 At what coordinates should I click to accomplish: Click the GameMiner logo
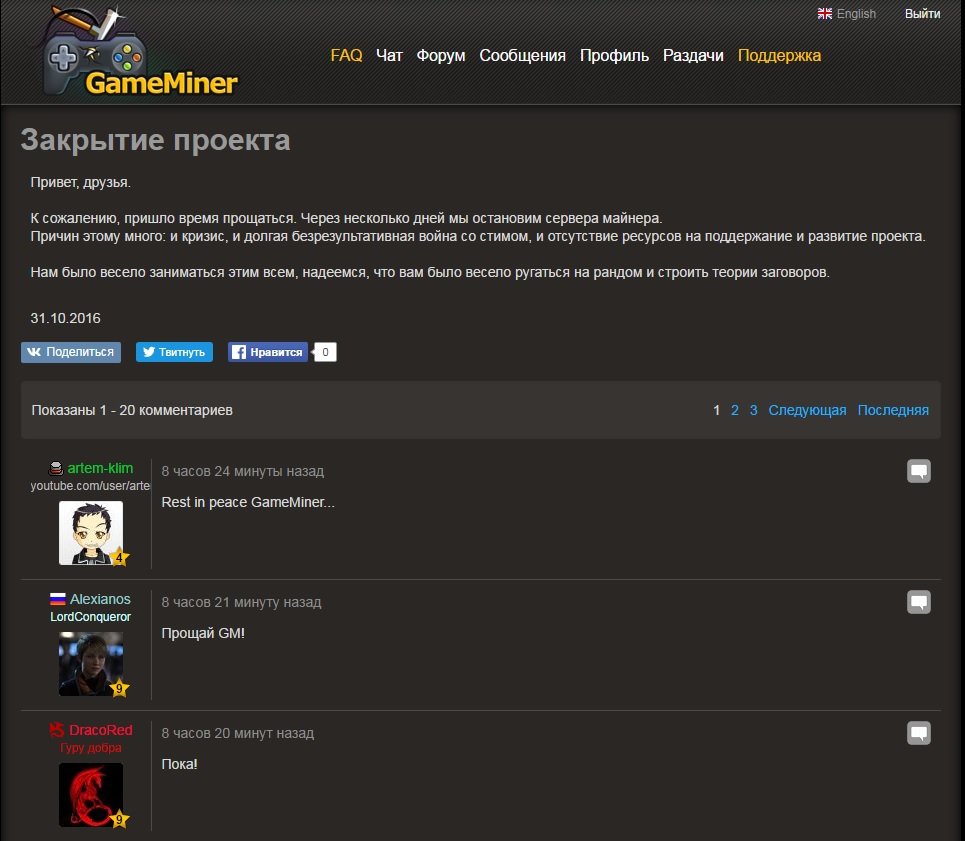click(x=140, y=52)
